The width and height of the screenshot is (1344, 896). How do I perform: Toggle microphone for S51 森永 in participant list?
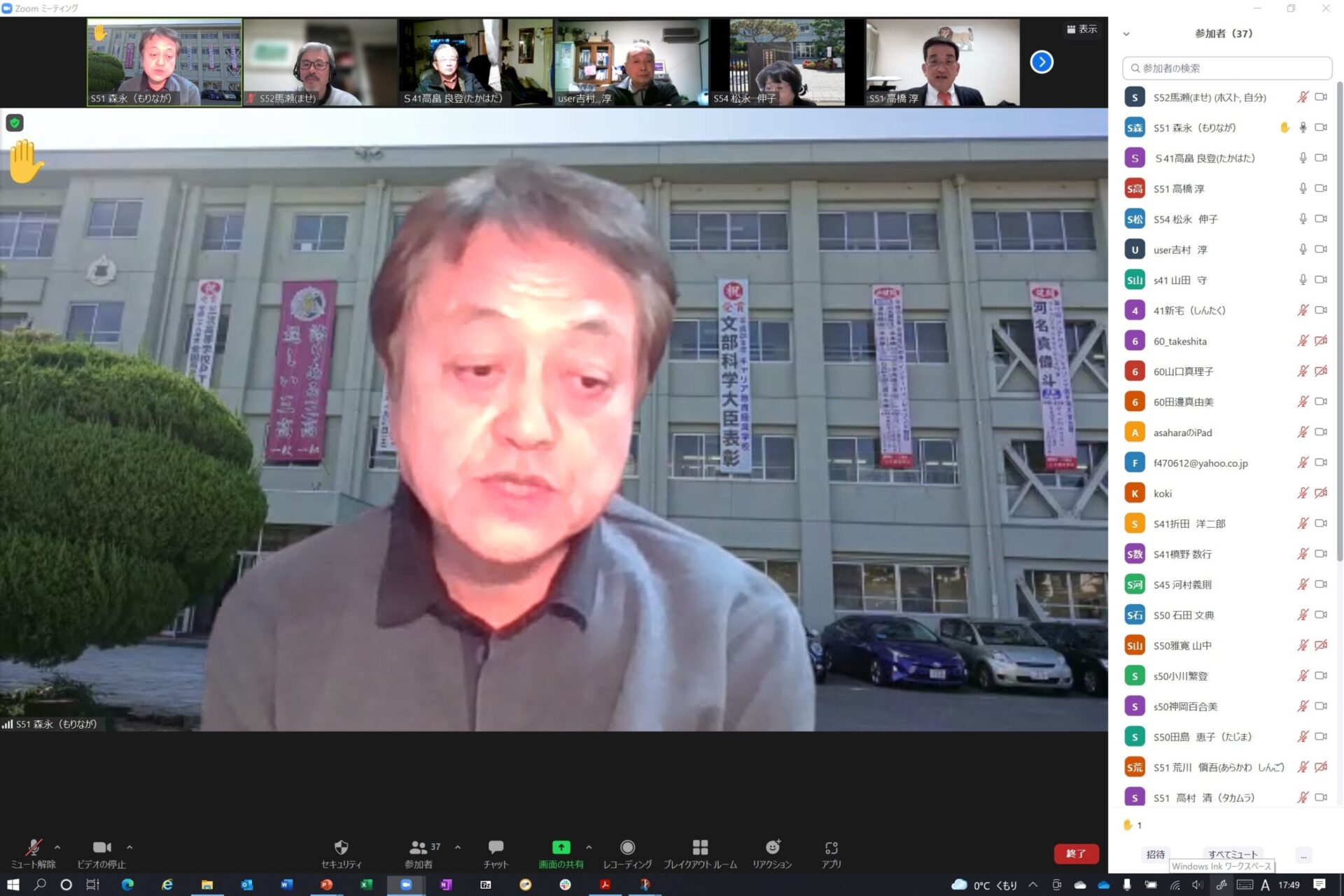pos(1302,127)
